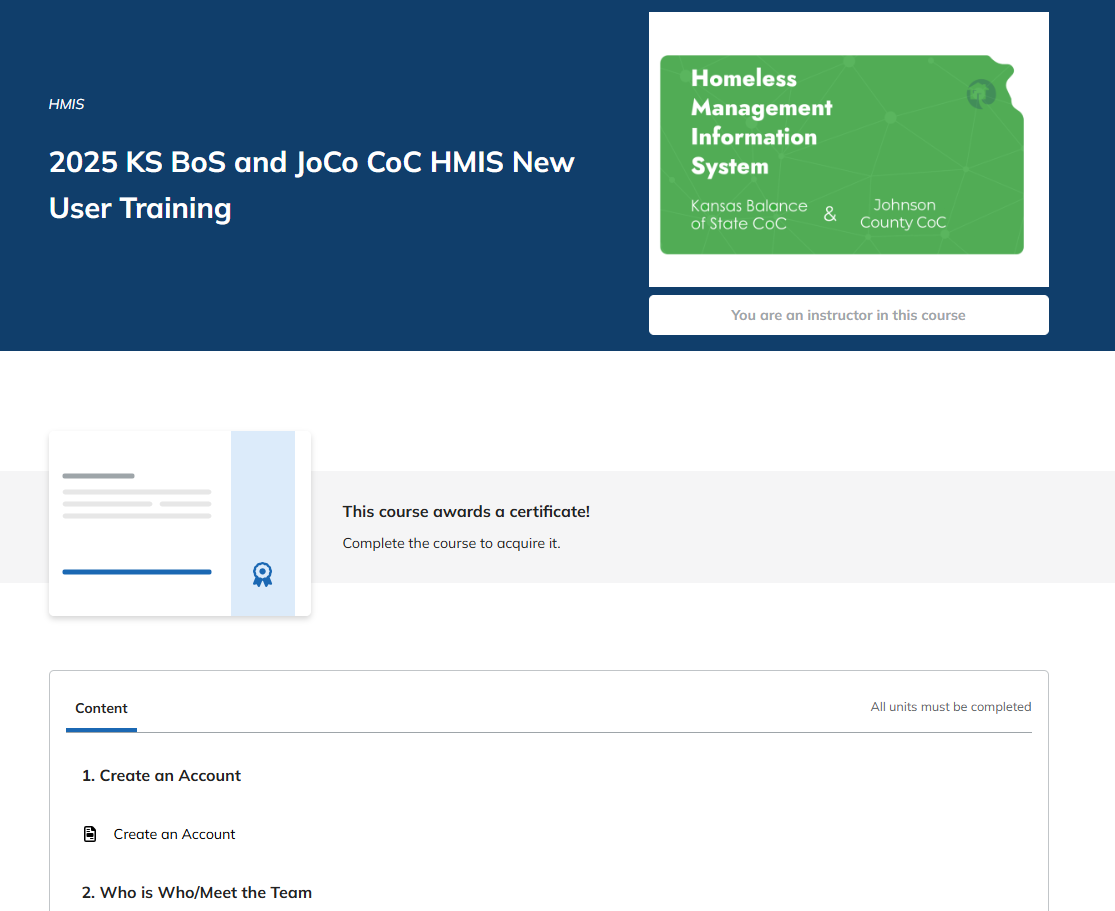Click 'You are an instructor in this course' button
The height and width of the screenshot is (911, 1115).
coord(848,315)
